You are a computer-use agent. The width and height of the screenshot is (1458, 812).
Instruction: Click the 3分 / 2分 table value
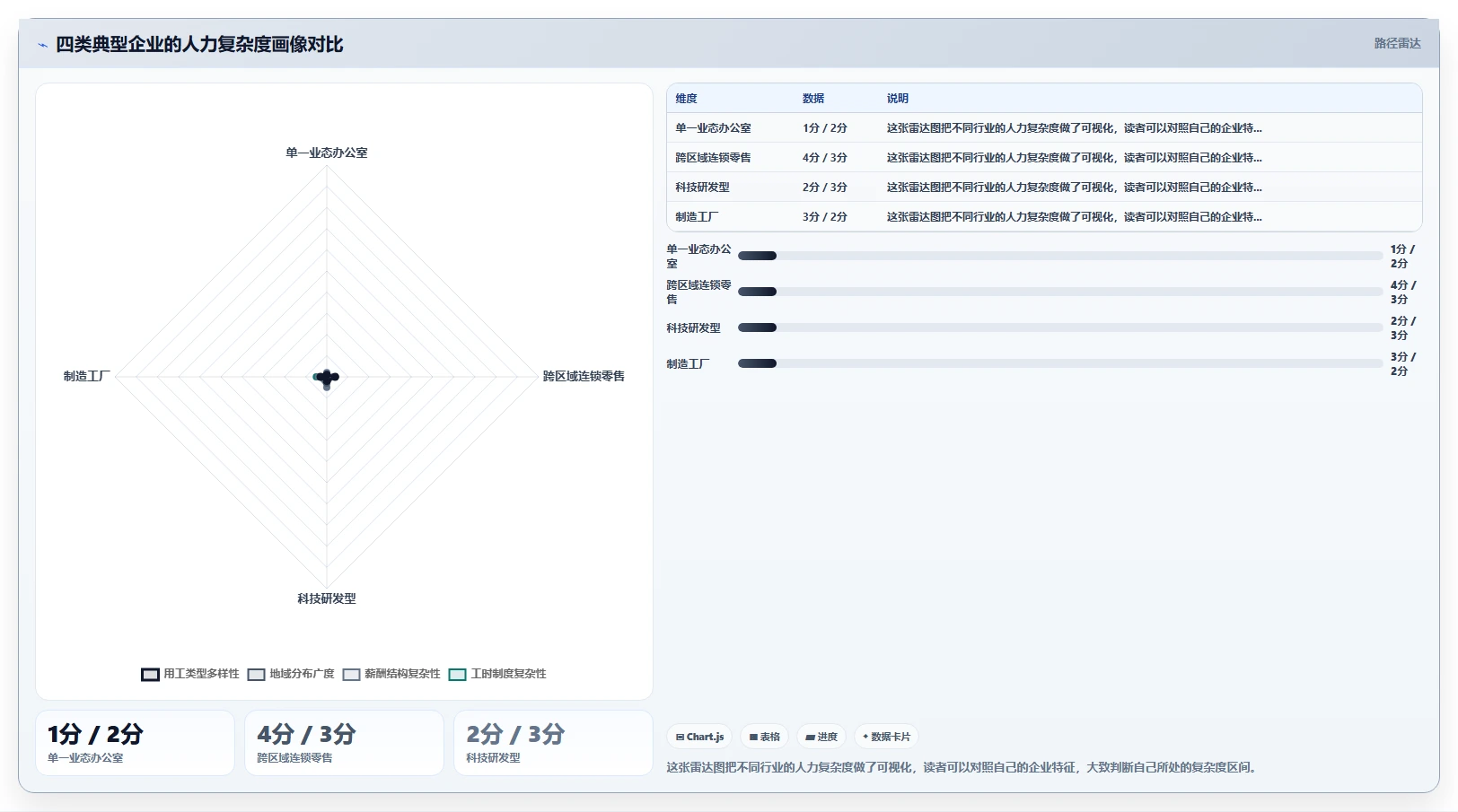(x=825, y=217)
